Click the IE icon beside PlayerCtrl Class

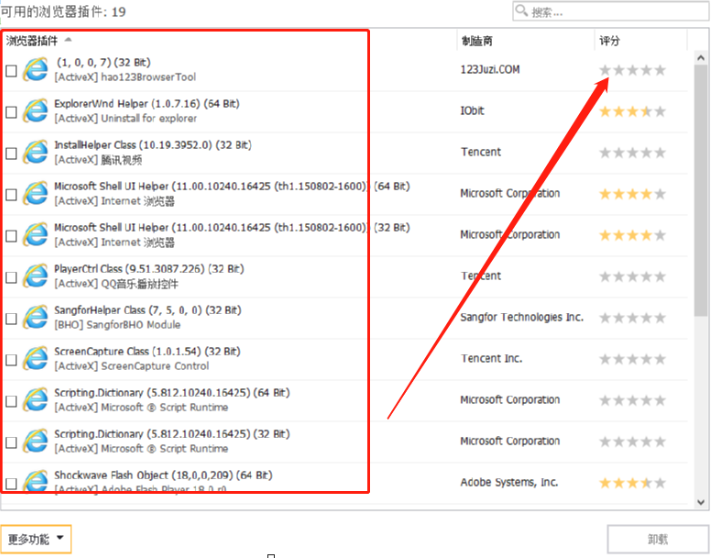coord(36,276)
